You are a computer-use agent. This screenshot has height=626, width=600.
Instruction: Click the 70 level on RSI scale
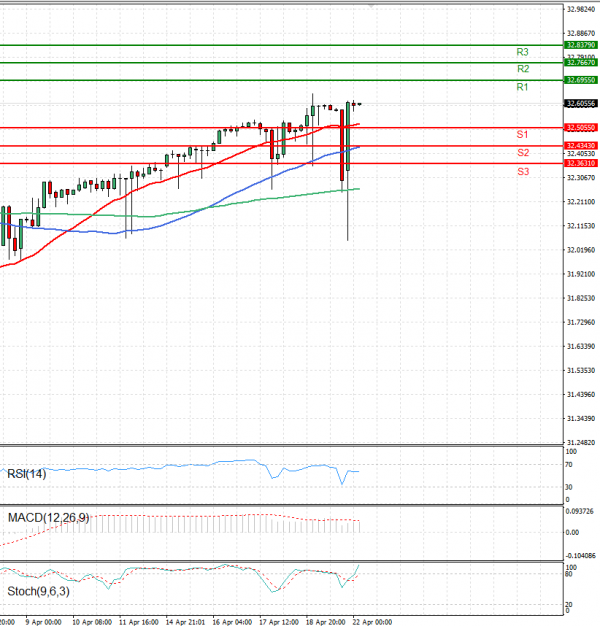[x=569, y=465]
